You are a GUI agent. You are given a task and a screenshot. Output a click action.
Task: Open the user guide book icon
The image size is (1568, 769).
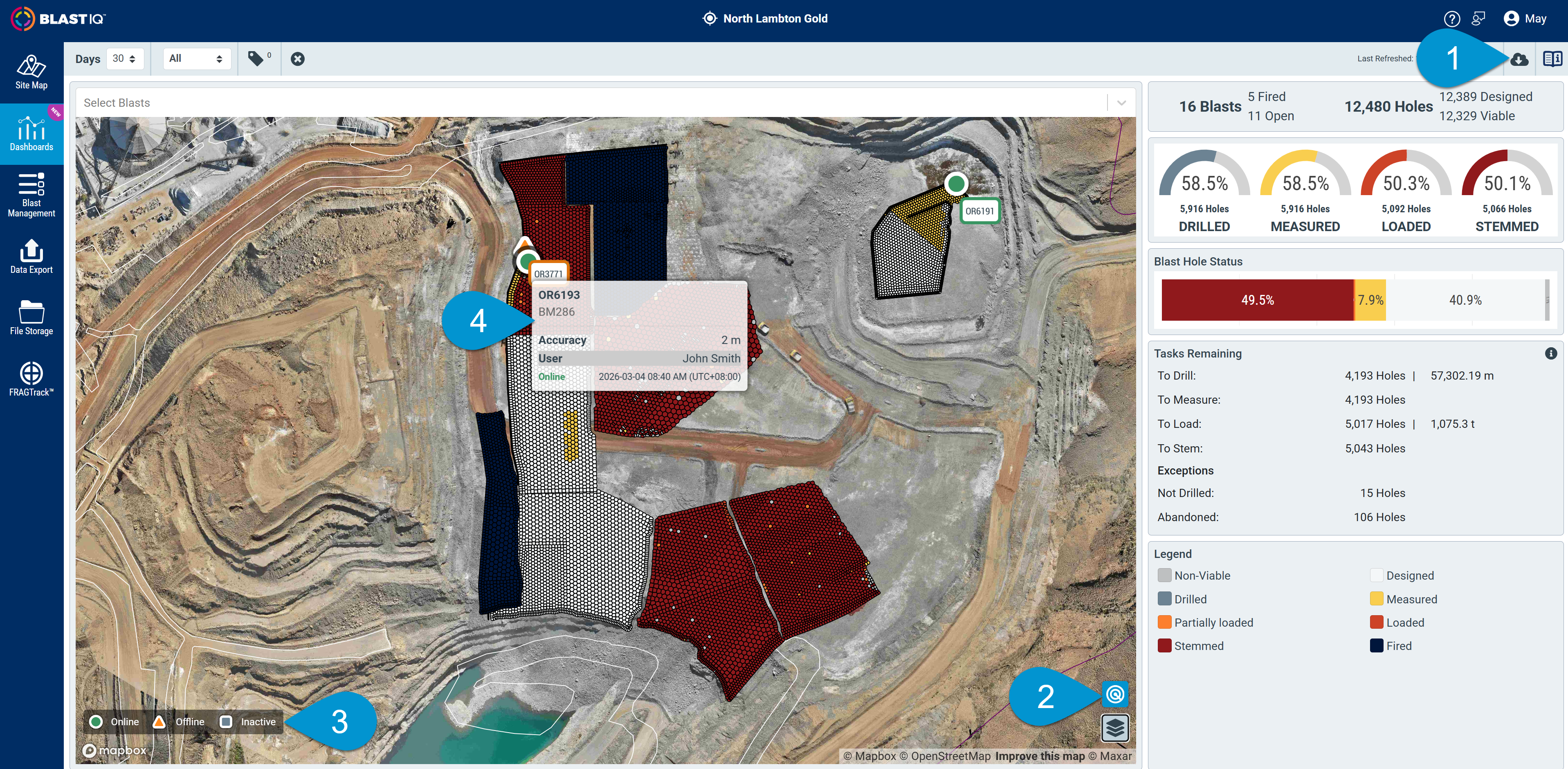[1552, 58]
